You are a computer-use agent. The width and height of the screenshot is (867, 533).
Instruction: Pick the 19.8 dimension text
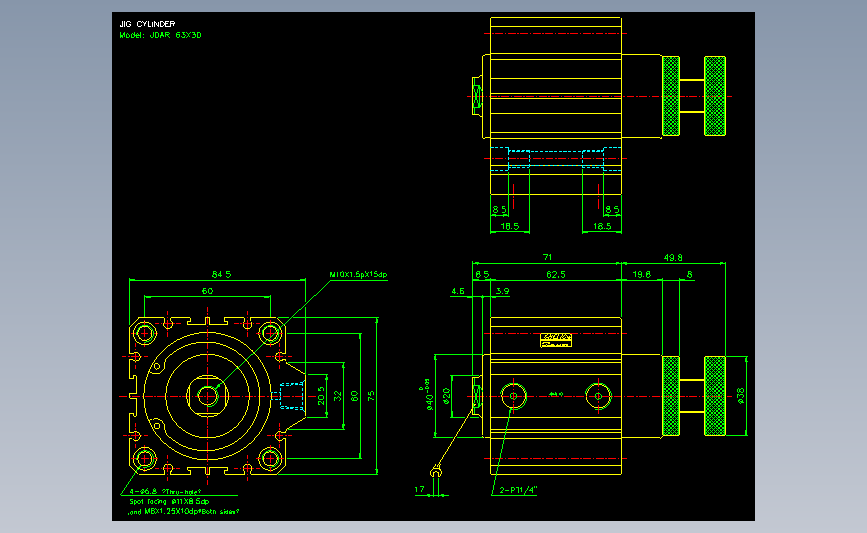click(x=641, y=274)
